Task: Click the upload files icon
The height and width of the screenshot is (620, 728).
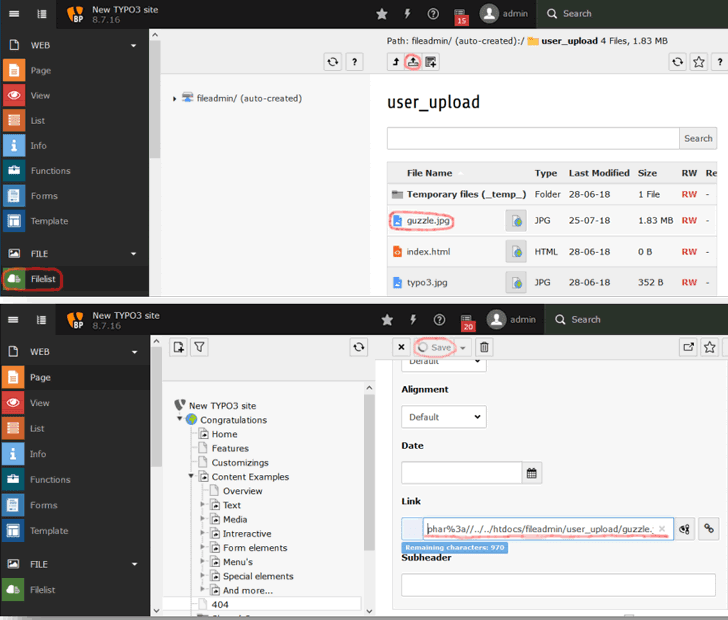Action: pos(412,62)
